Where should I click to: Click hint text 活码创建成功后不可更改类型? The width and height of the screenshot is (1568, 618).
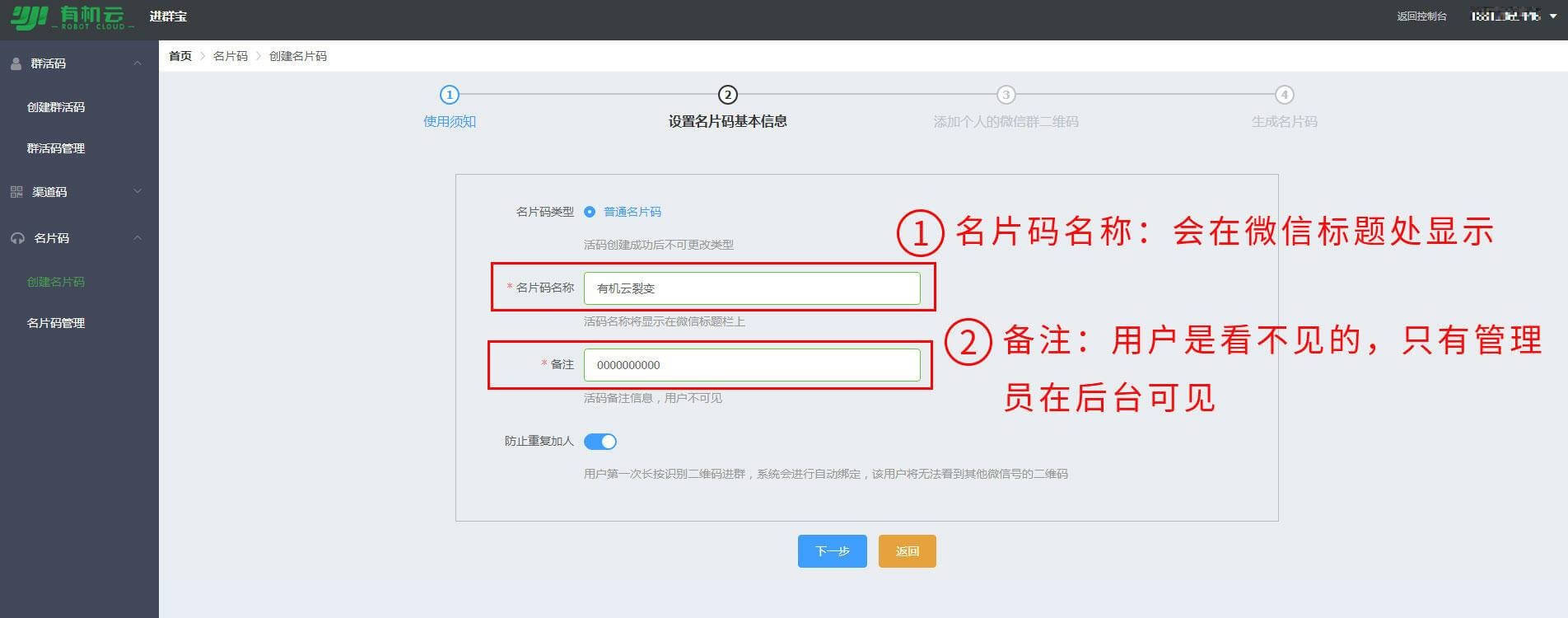659,245
